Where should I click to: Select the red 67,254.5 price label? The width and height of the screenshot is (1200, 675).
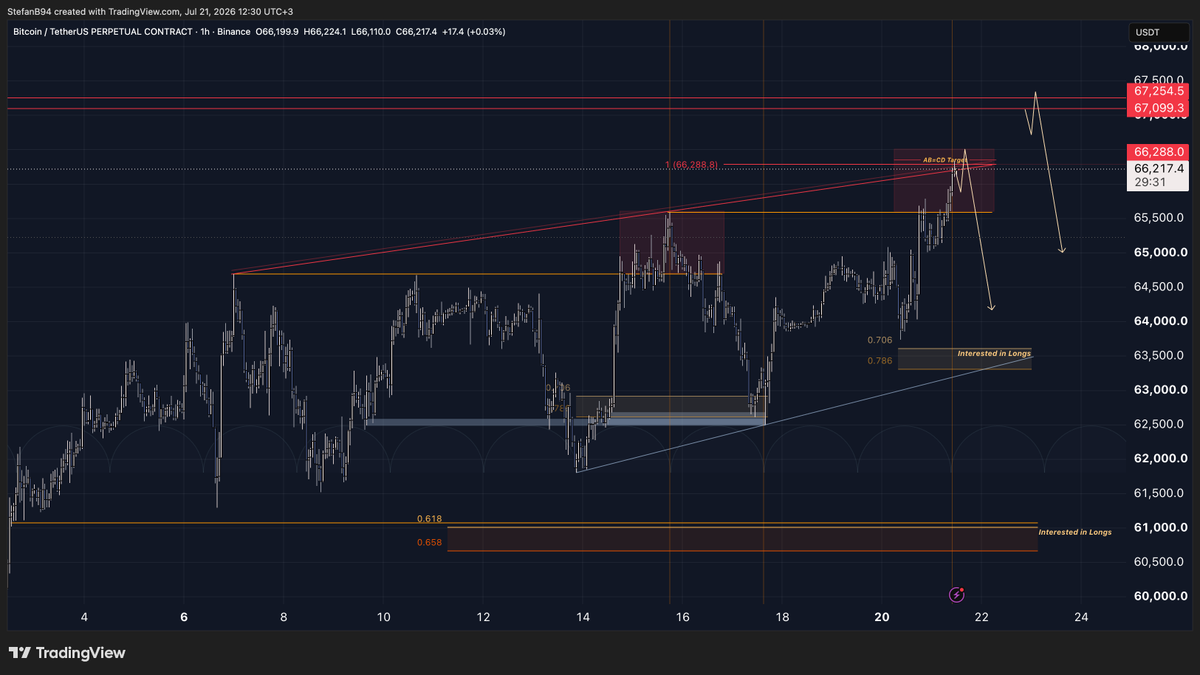pyautogui.click(x=1158, y=90)
